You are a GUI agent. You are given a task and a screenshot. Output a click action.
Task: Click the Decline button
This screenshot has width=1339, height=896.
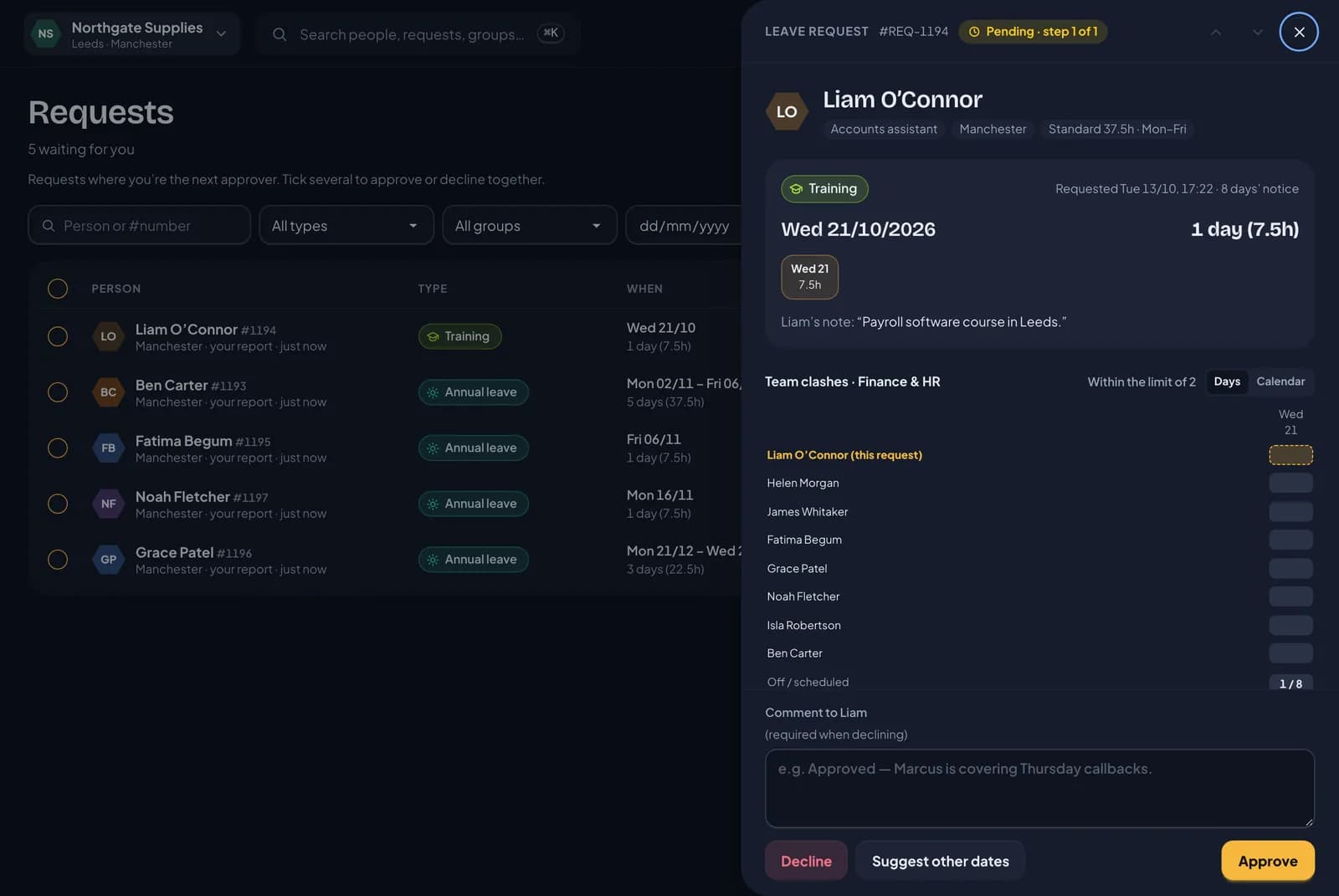(806, 861)
